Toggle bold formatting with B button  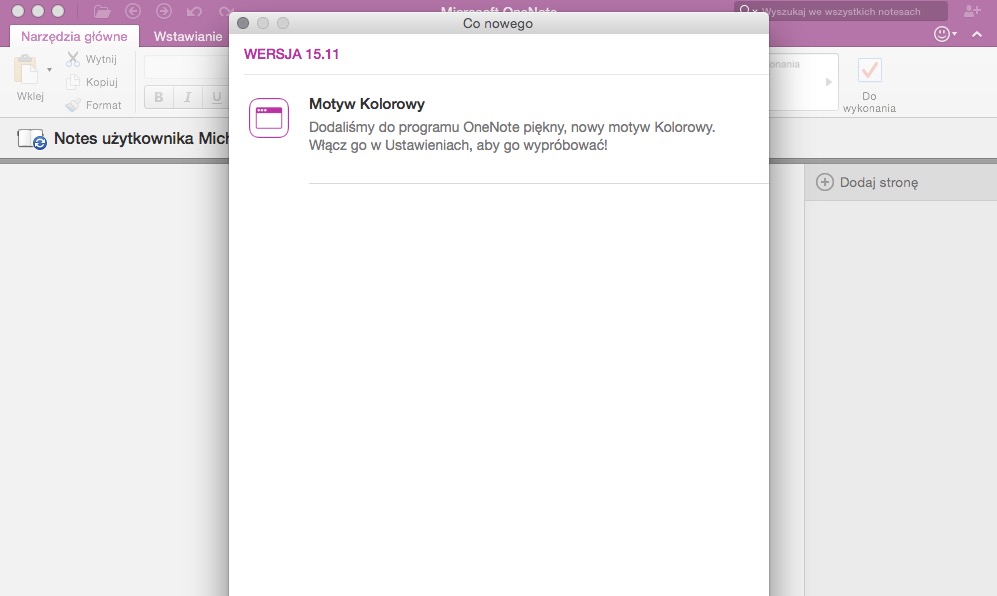pos(159,97)
